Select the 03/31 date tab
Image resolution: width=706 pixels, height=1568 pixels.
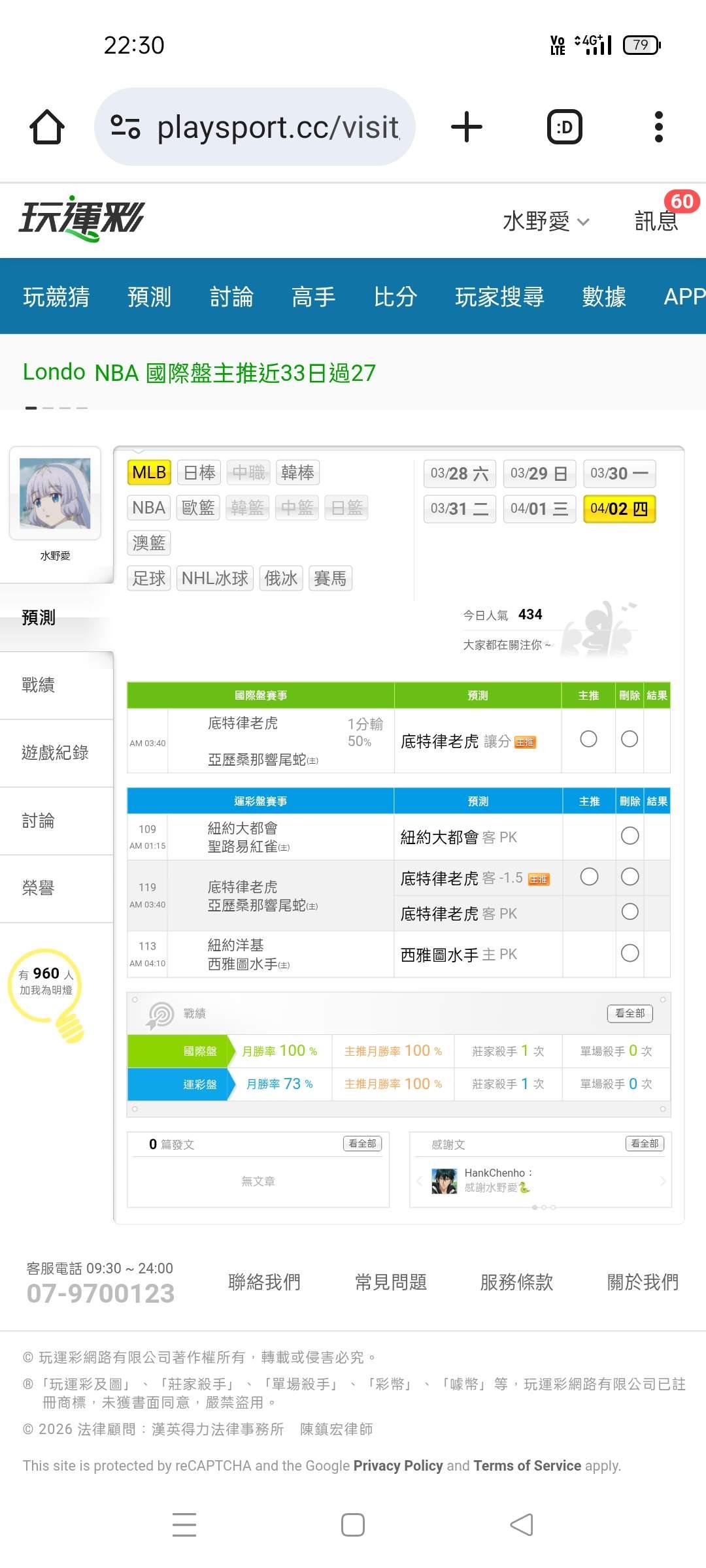pos(460,509)
